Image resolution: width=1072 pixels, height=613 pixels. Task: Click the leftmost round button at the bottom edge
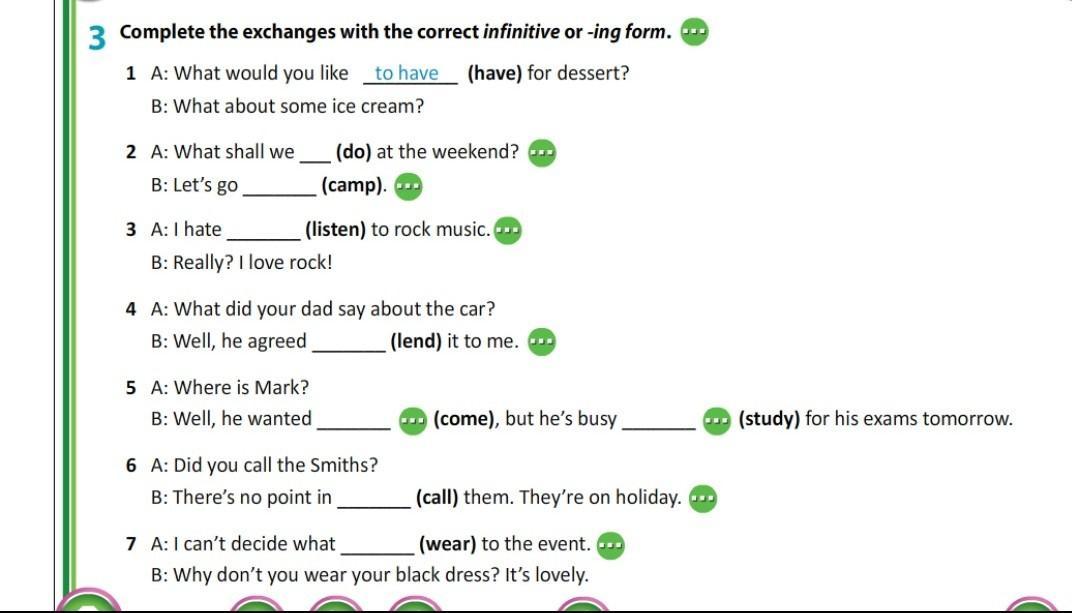point(87,602)
